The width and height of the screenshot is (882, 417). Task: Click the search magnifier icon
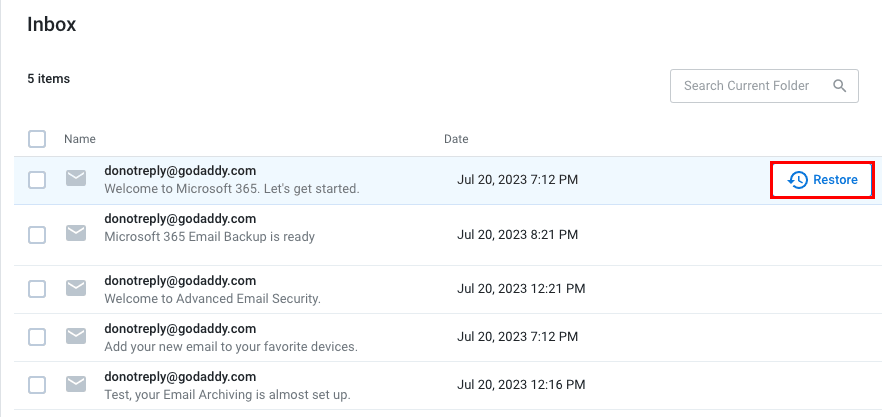840,86
